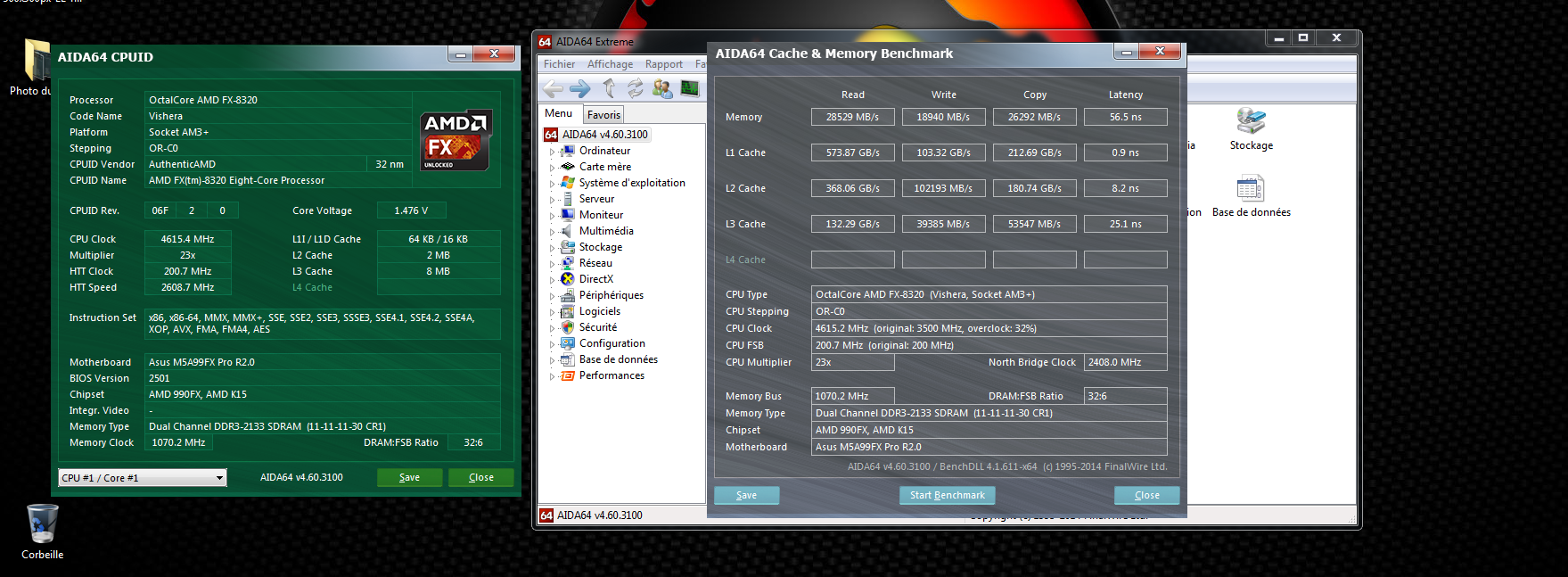The image size is (1568, 577).
Task: Click the BIOS Version value 2501
Action: point(322,378)
